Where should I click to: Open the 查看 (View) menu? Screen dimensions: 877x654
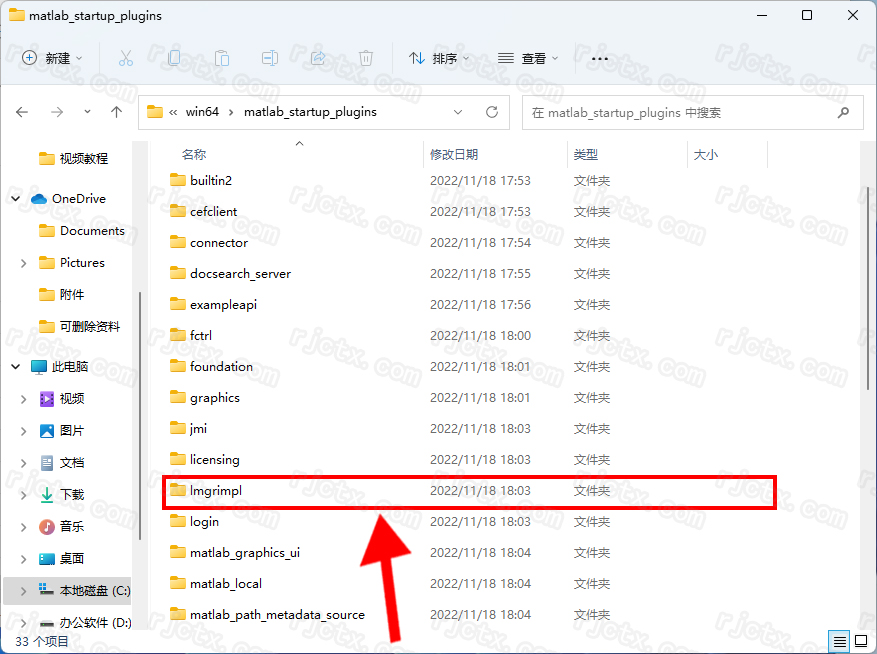click(x=528, y=58)
